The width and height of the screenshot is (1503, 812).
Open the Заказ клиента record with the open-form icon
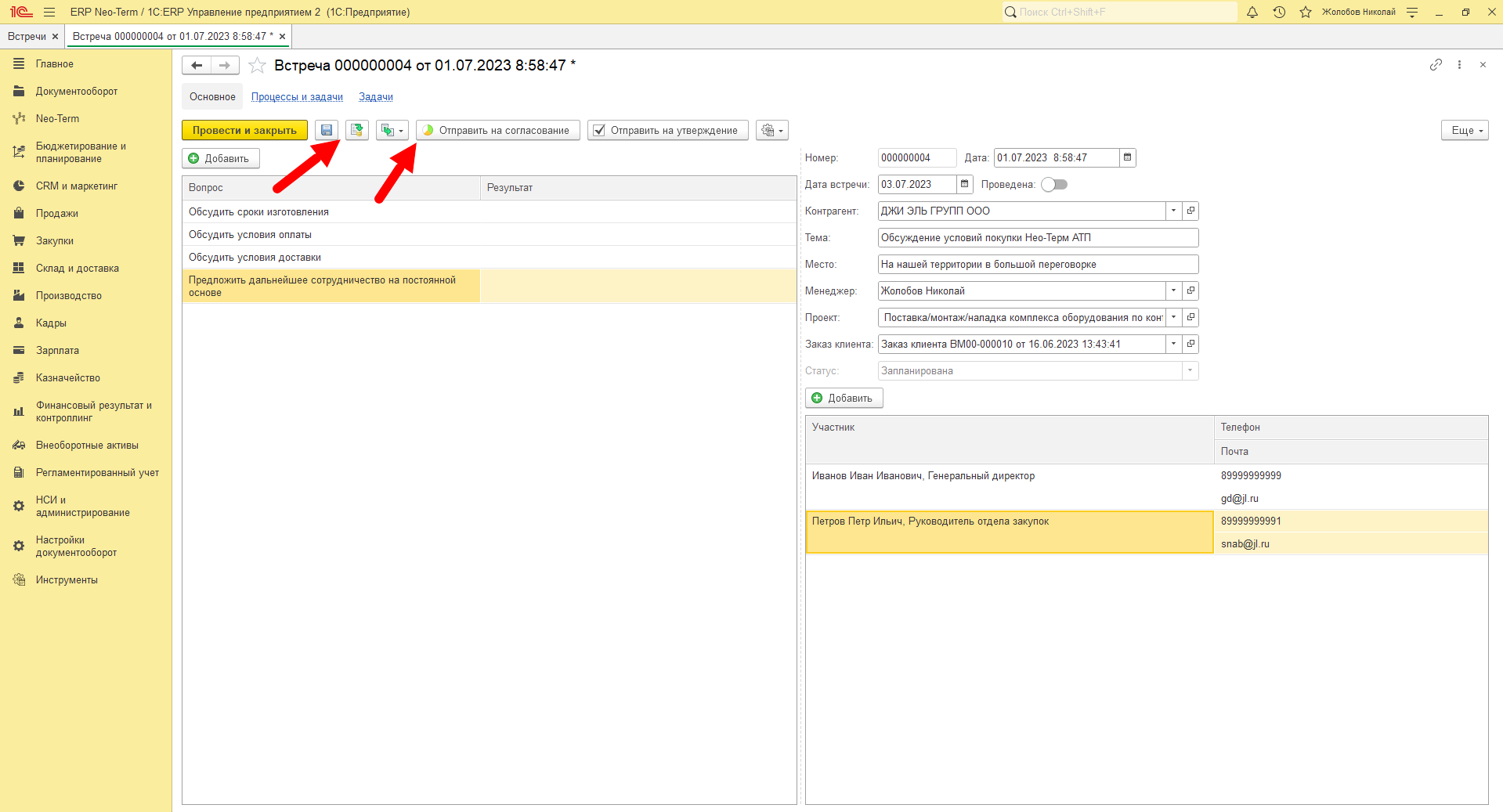tap(1190, 344)
